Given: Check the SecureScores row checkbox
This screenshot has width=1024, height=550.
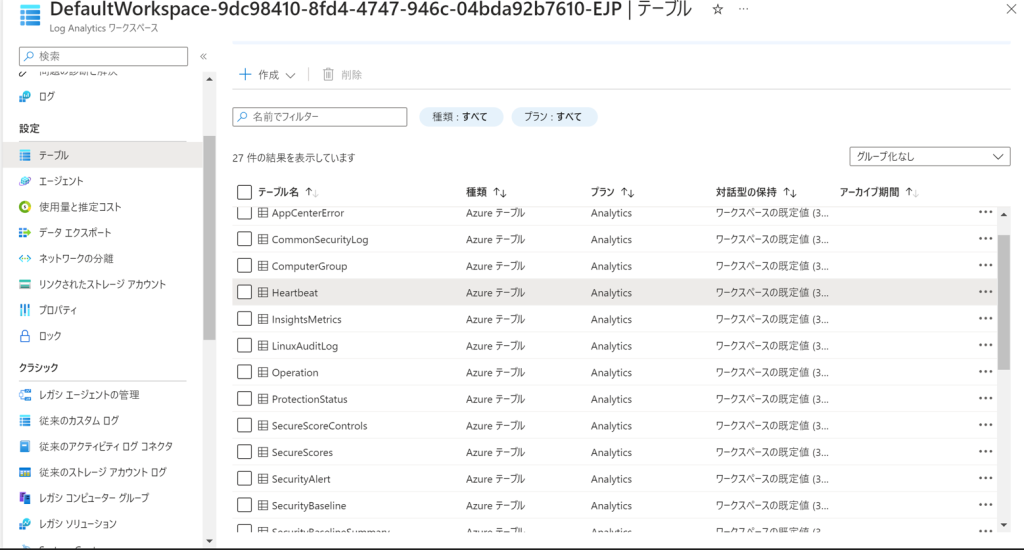Looking at the screenshot, I should tap(244, 452).
